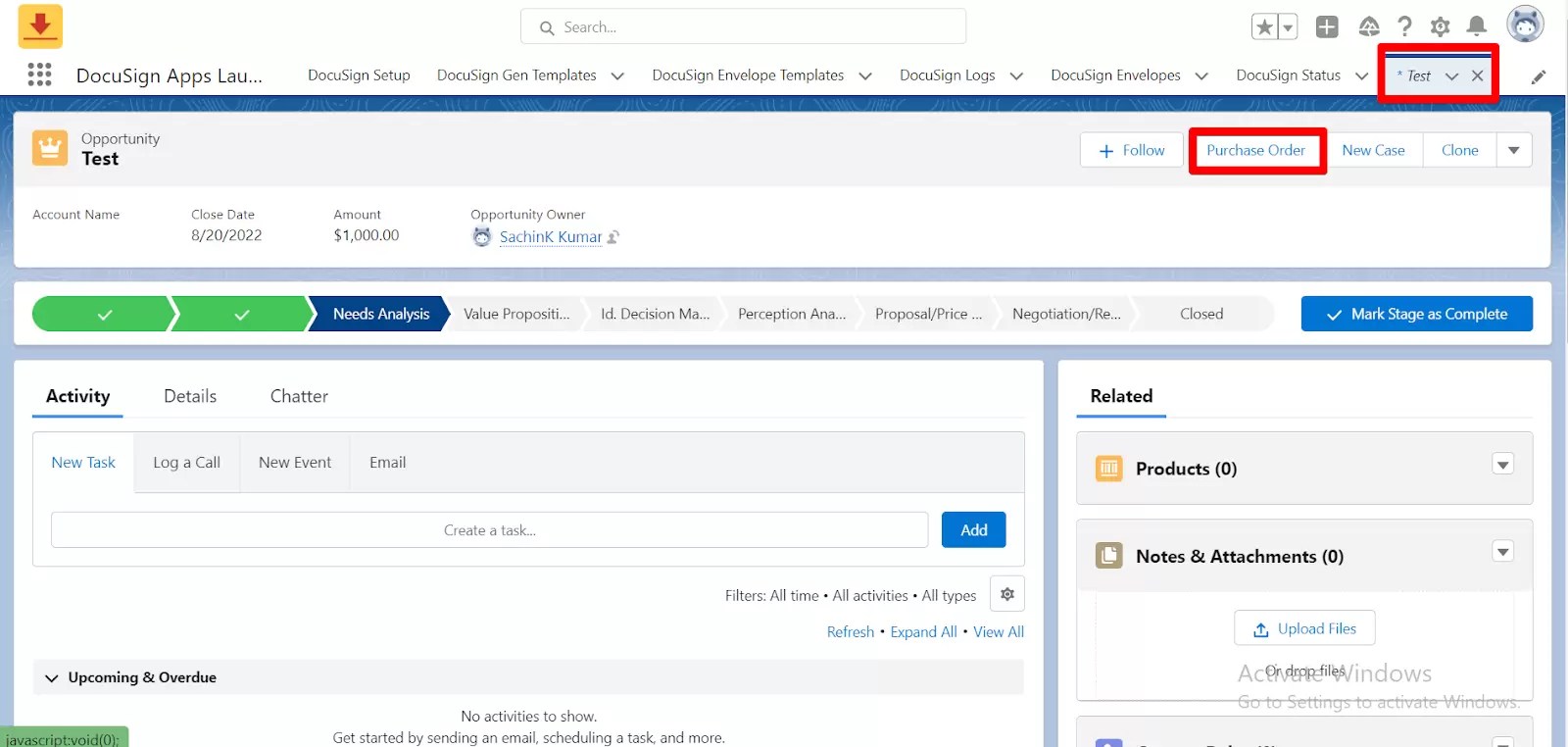Viewport: 1568px width, 747px height.
Task: Click the Clone button
Action: click(1459, 150)
